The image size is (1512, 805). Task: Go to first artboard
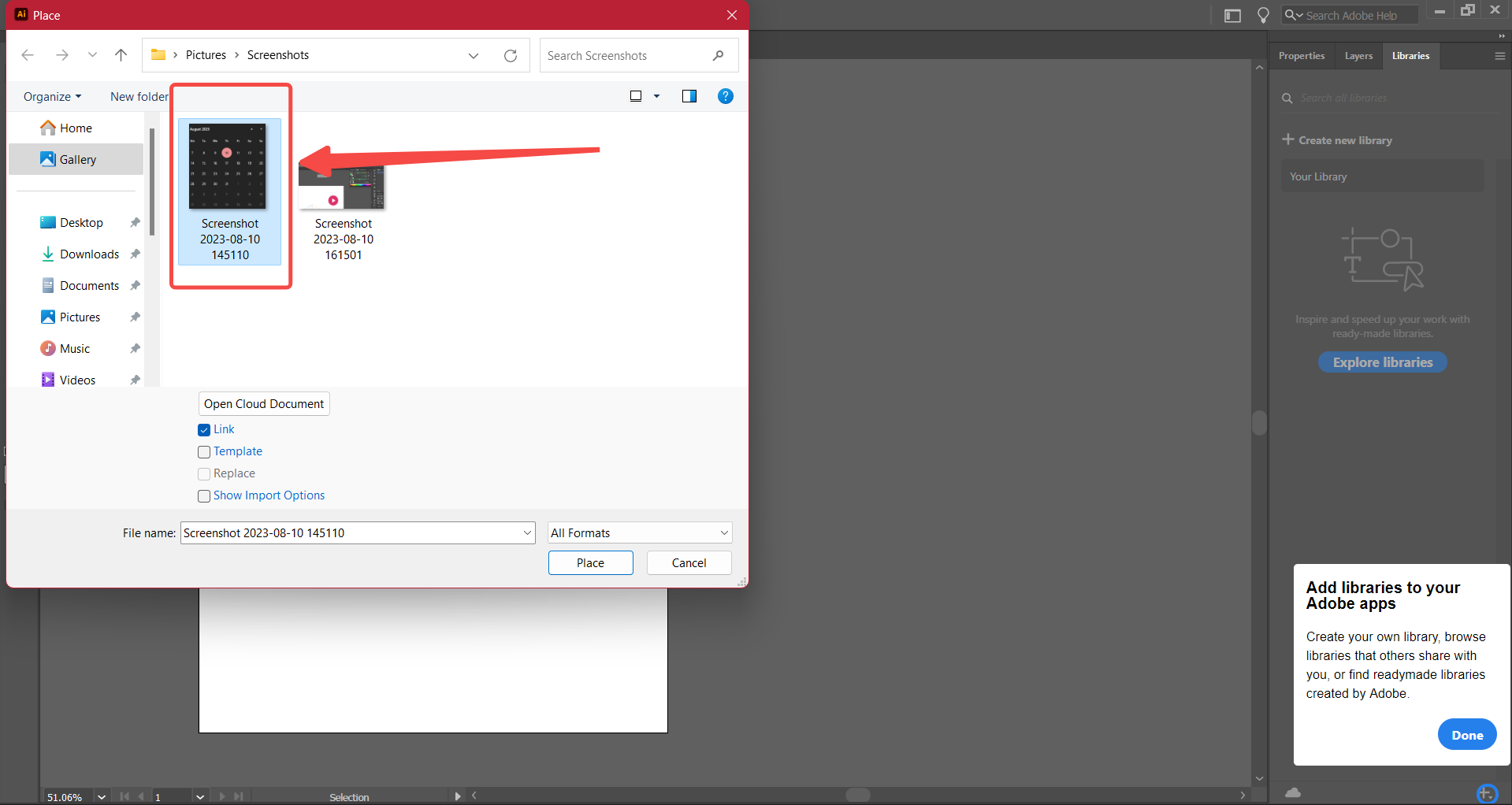tap(124, 797)
